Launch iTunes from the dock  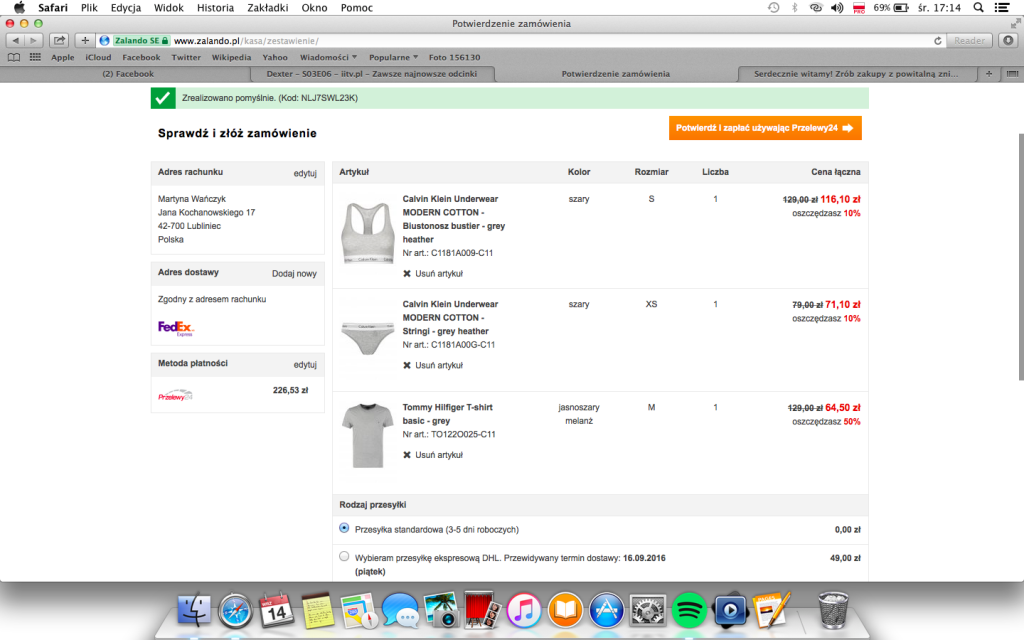(x=523, y=609)
